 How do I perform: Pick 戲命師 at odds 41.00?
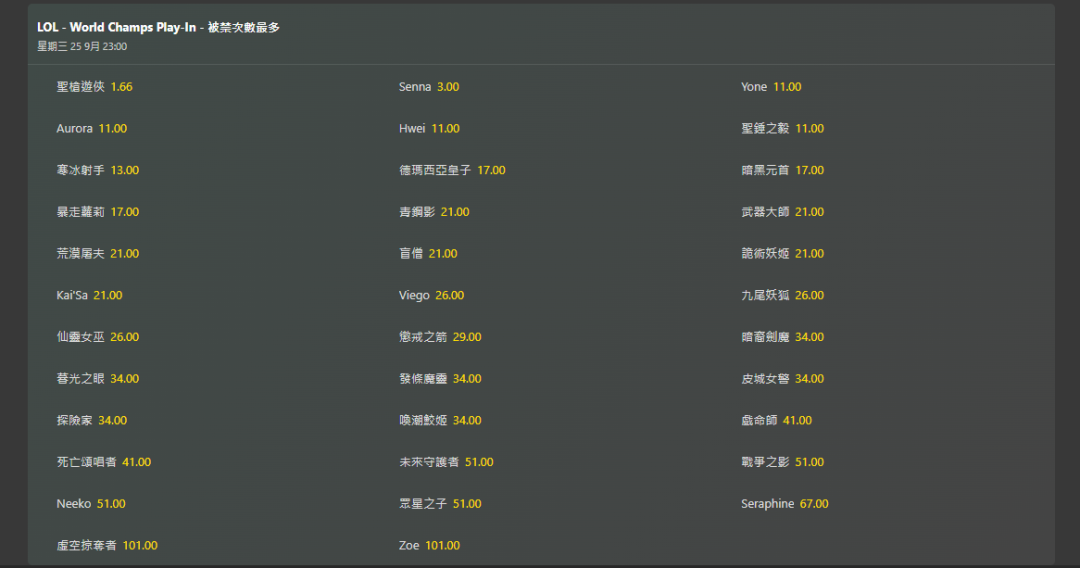click(x=776, y=421)
